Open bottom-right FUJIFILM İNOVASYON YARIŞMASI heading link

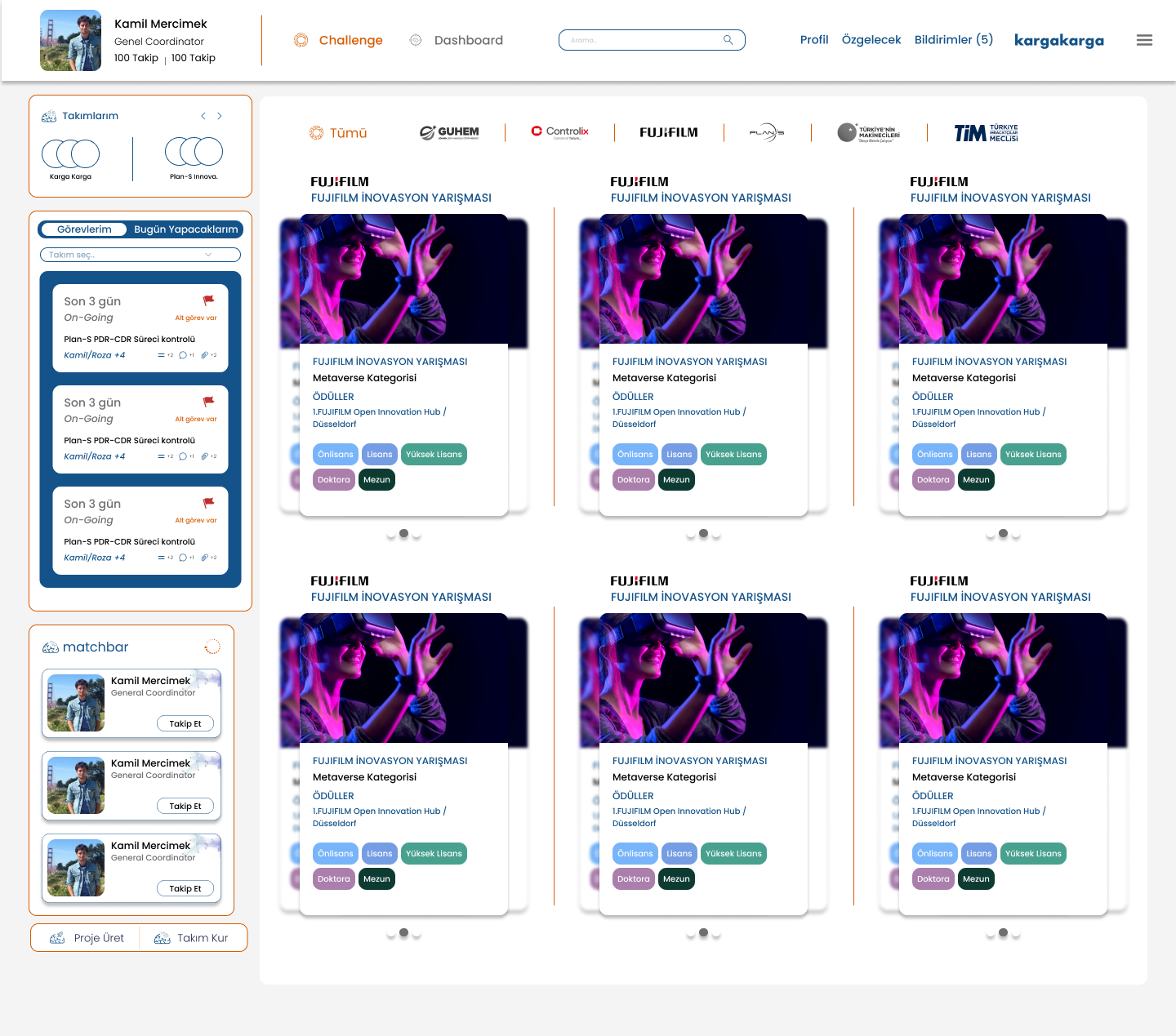(1000, 597)
